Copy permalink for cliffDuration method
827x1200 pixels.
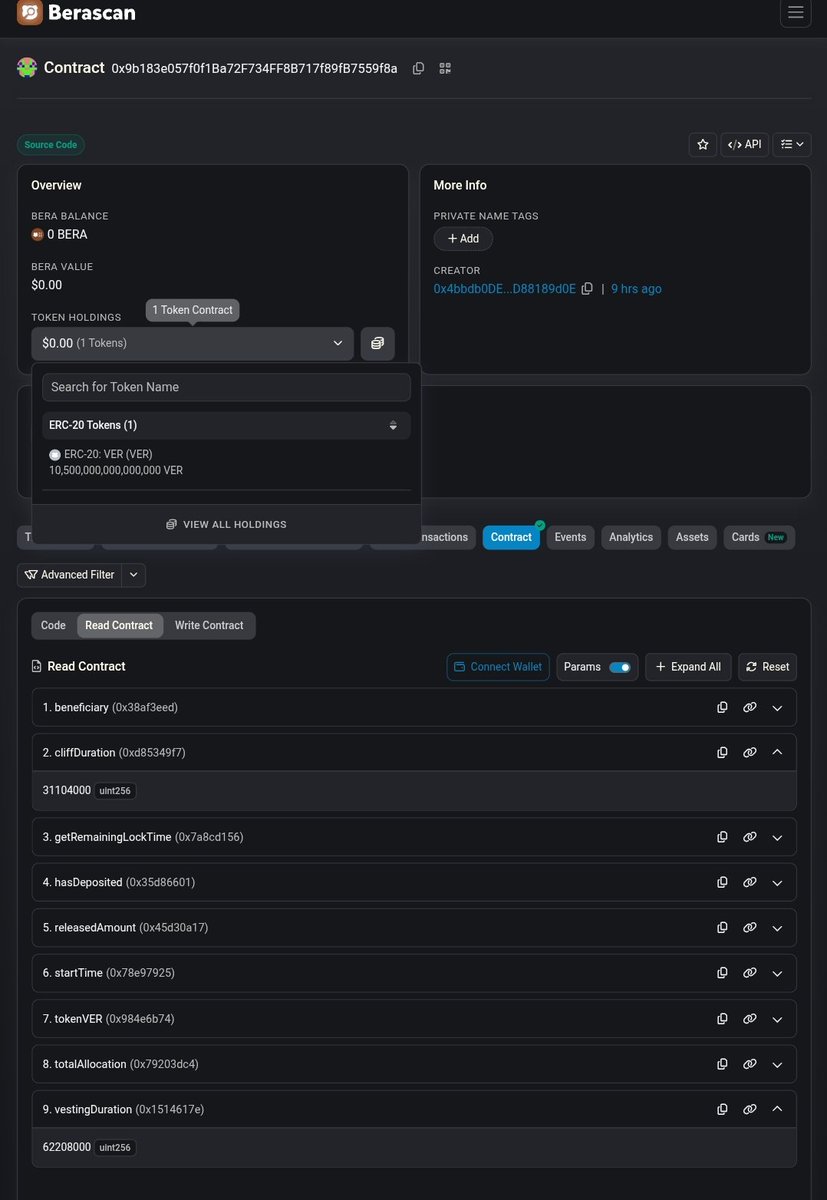coord(749,752)
